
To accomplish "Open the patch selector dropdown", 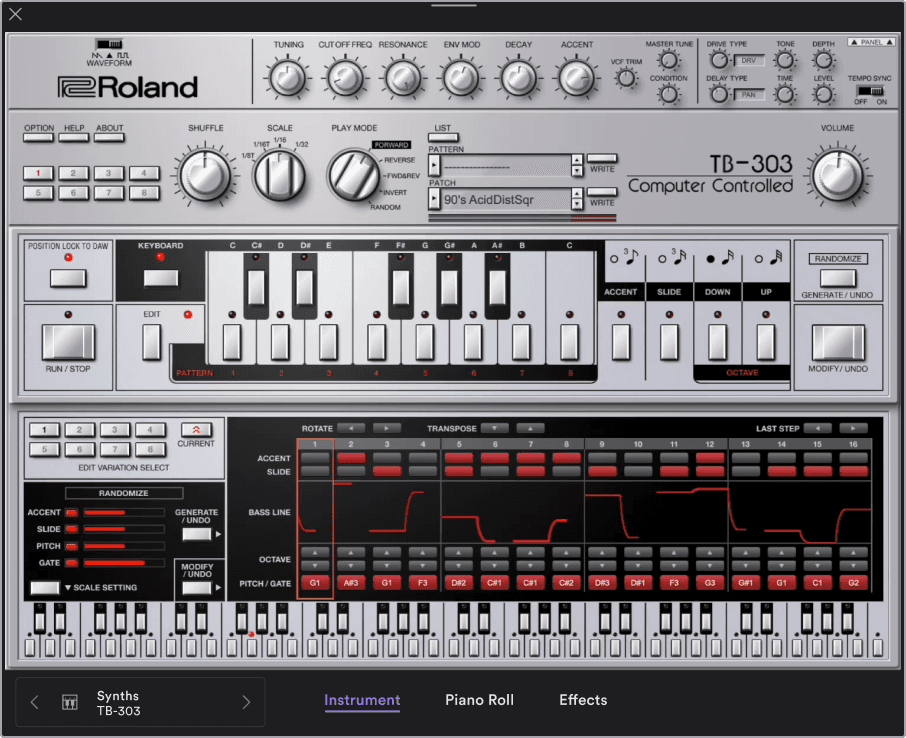I will coord(434,200).
